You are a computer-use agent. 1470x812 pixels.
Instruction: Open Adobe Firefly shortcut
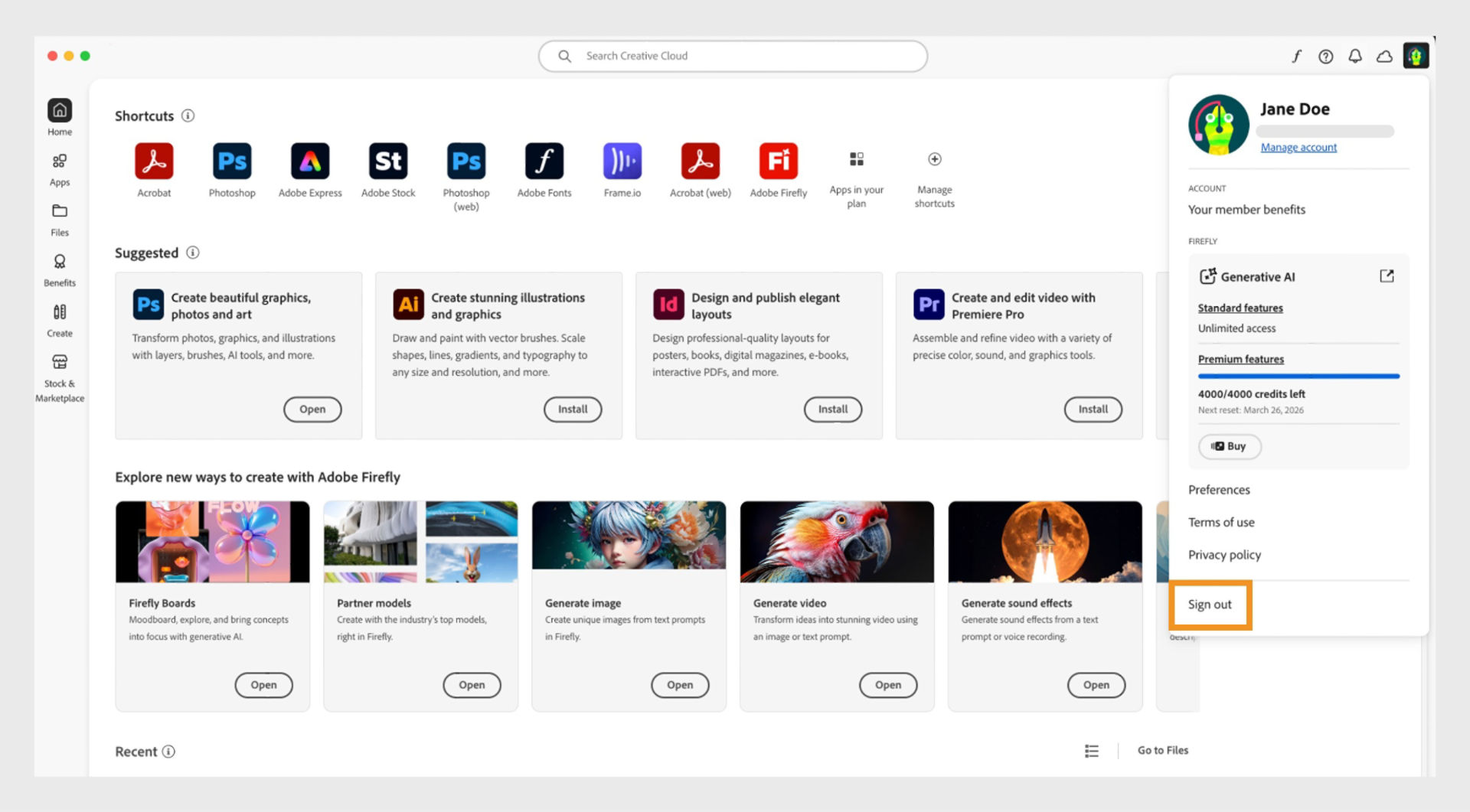point(778,161)
